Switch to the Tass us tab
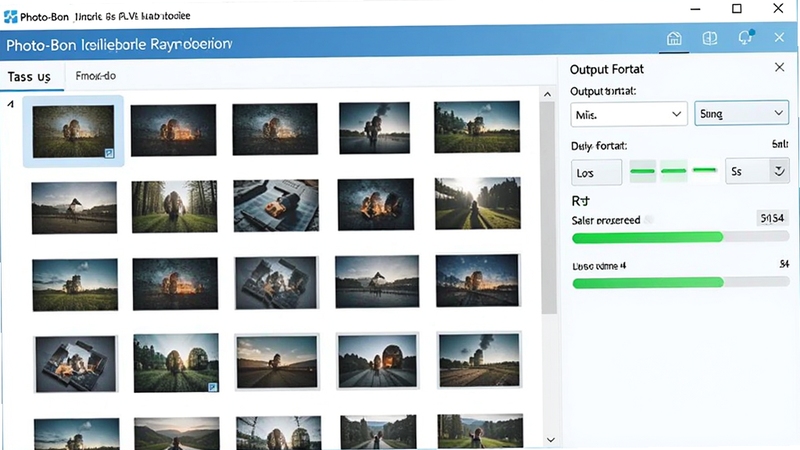The height and width of the screenshot is (450, 800). [x=29, y=77]
